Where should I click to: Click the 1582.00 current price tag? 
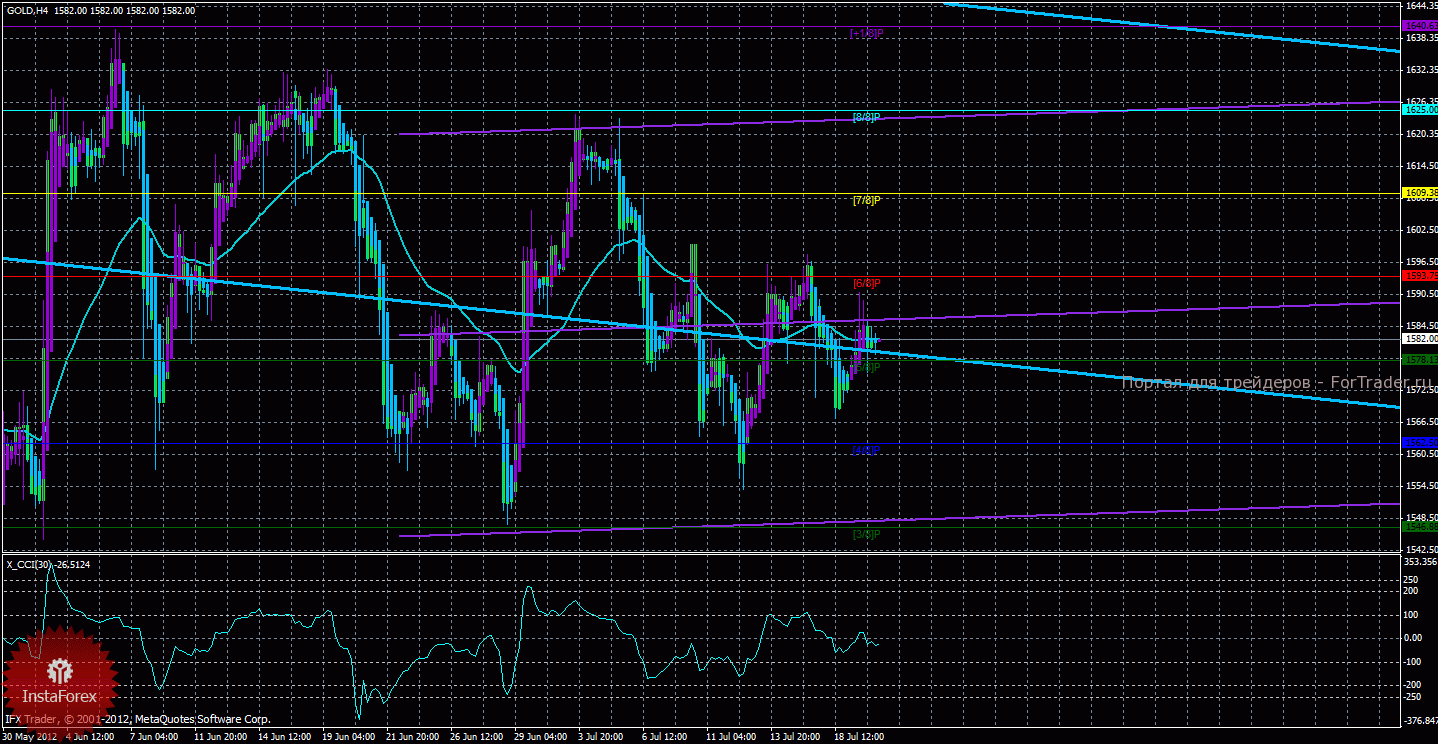tap(1420, 339)
